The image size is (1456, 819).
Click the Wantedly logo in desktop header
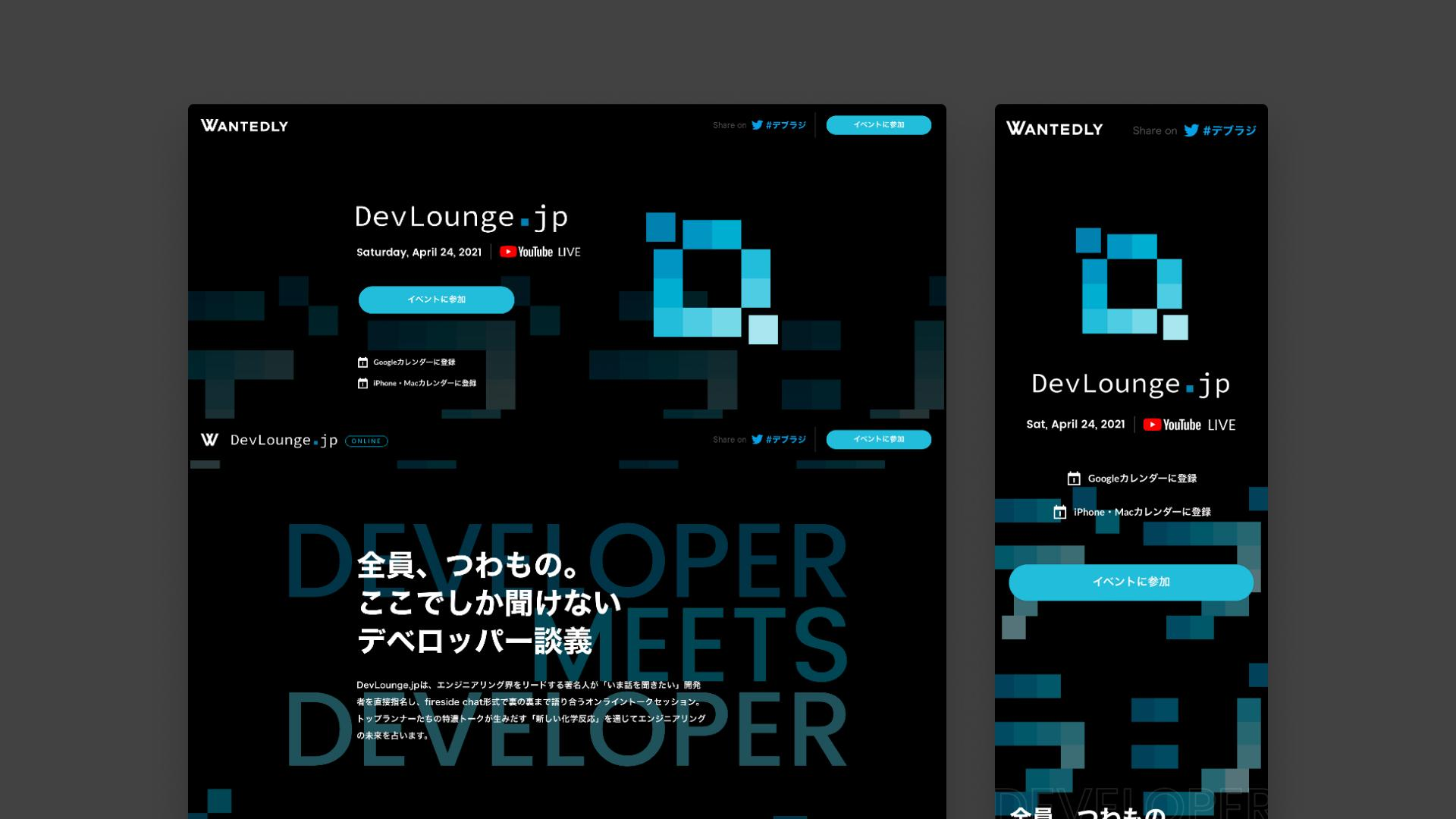tap(244, 126)
